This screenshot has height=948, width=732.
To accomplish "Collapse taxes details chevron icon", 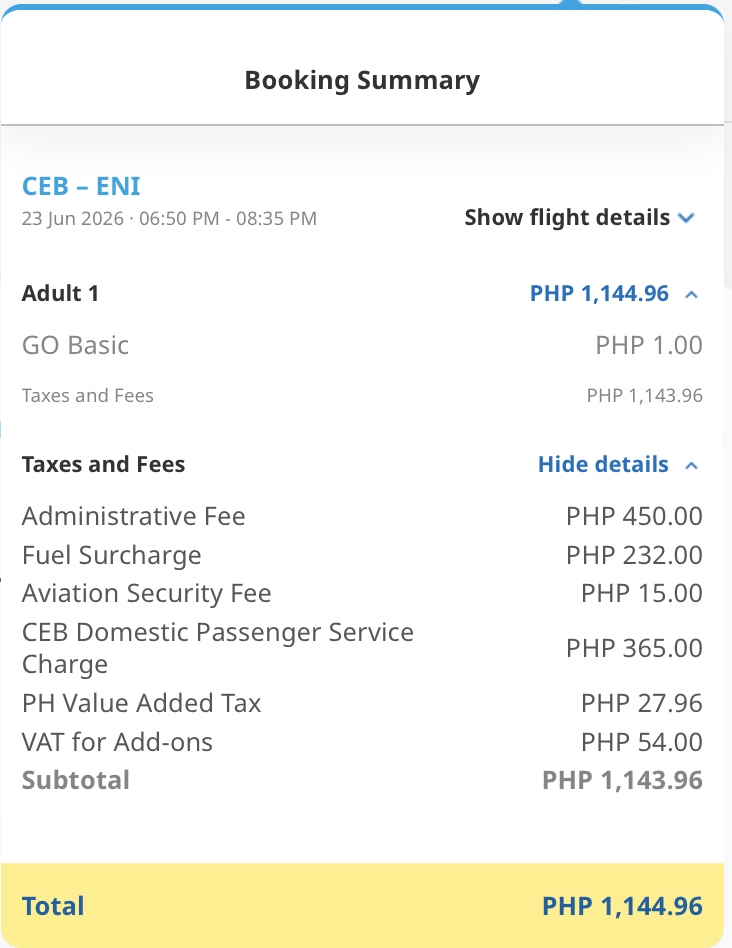I will point(692,466).
